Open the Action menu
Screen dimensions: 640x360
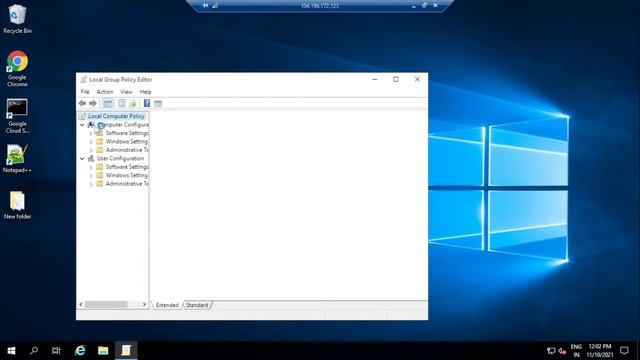(104, 92)
